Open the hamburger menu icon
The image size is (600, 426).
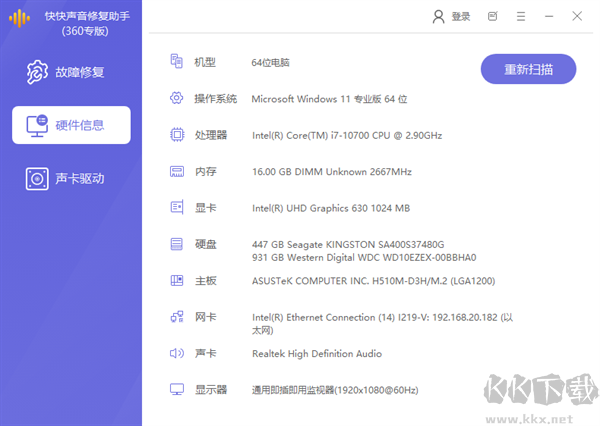coord(521,17)
